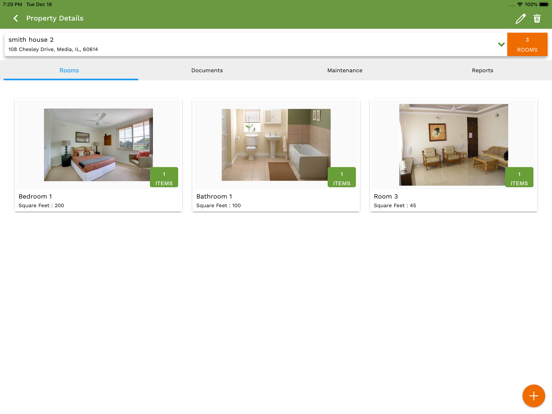Click the Bedroom 1 room title
Viewport: 552px width, 414px height.
35,196
